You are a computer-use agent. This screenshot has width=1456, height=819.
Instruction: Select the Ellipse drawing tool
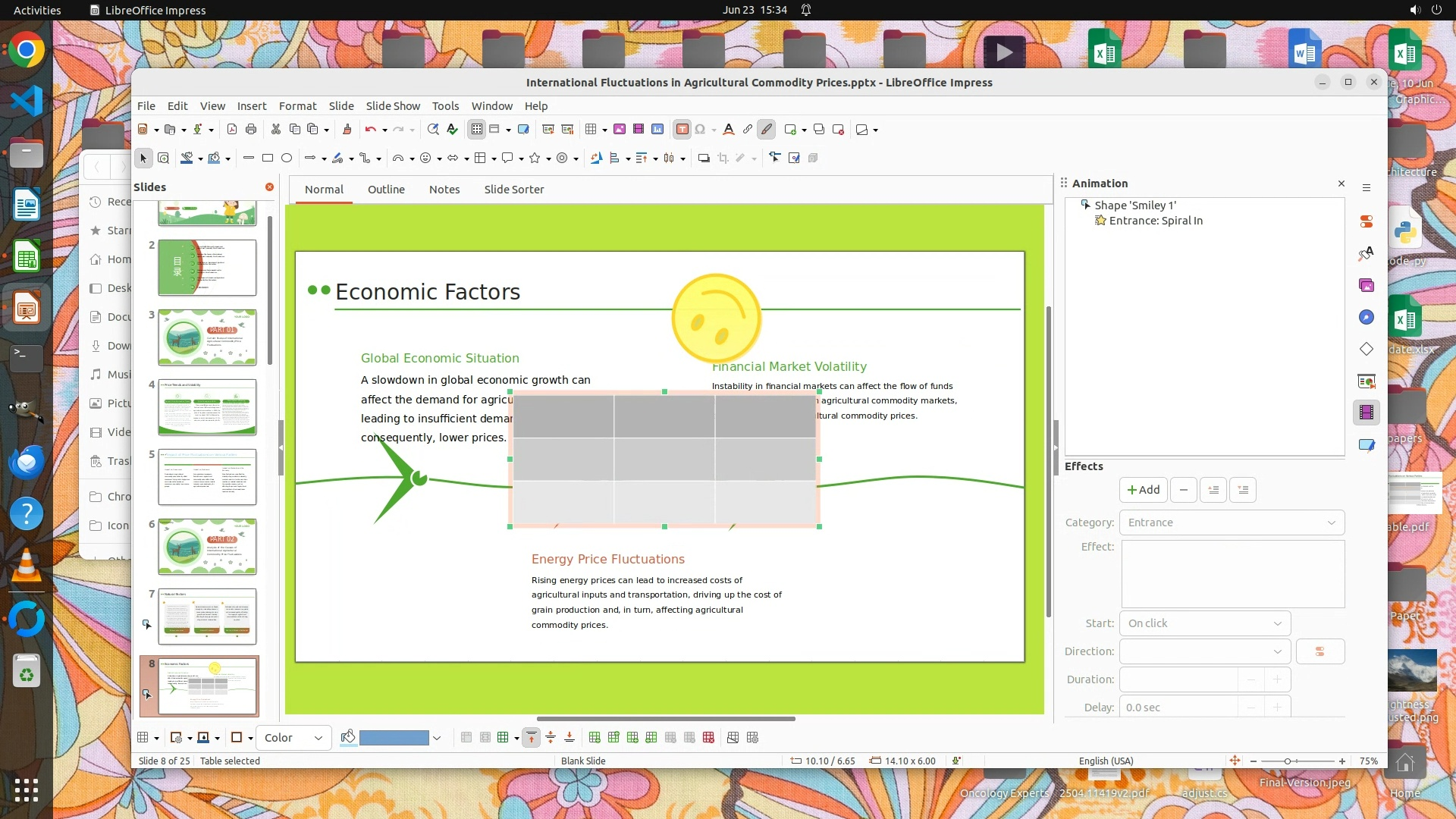(287, 158)
